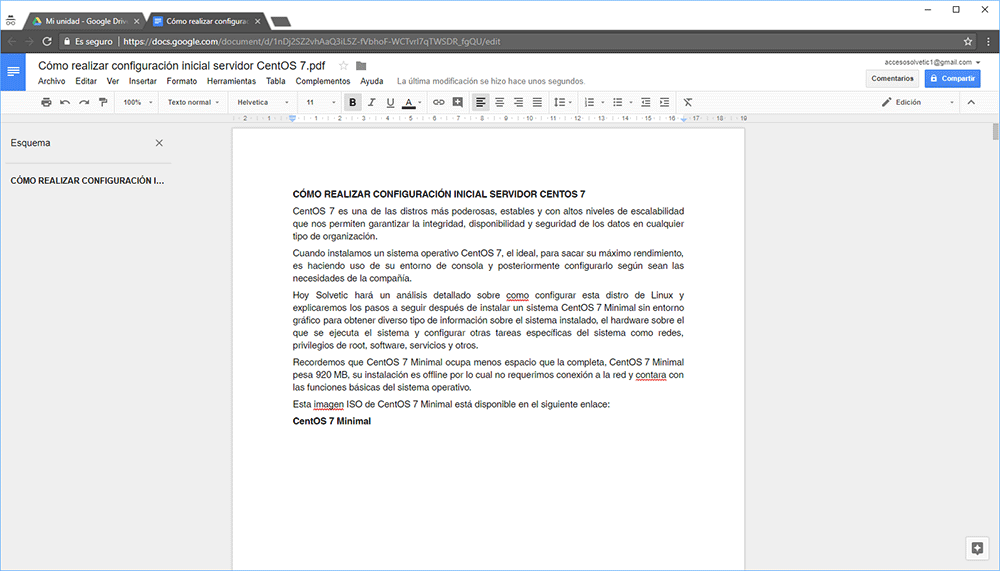Open the text color picker
The height and width of the screenshot is (571, 1000).
click(x=411, y=102)
